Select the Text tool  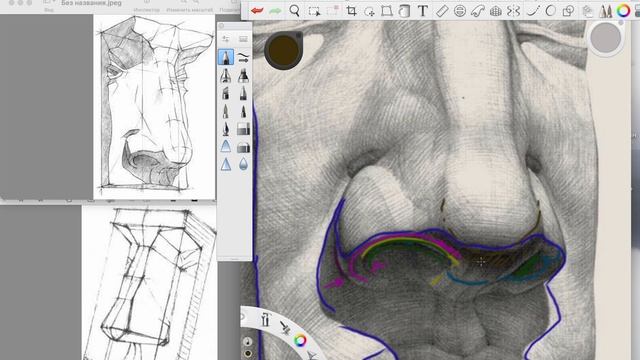tap(423, 11)
